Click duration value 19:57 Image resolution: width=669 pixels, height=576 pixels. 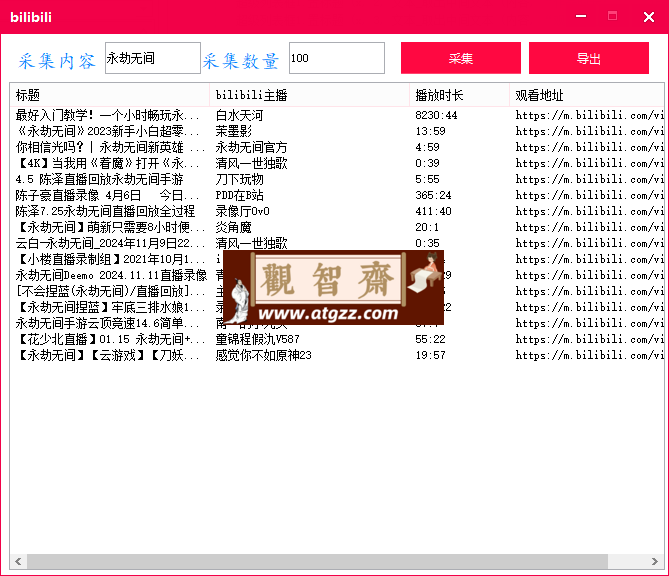click(430, 355)
